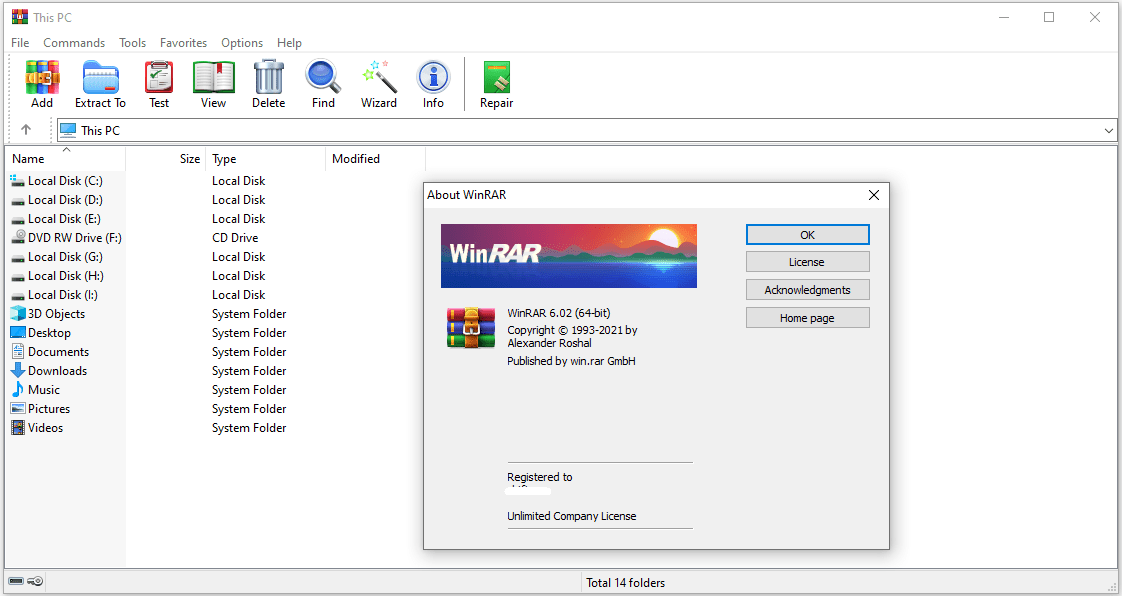Open the View toolbar icon
Screen dimensions: 1122x596
(x=213, y=77)
